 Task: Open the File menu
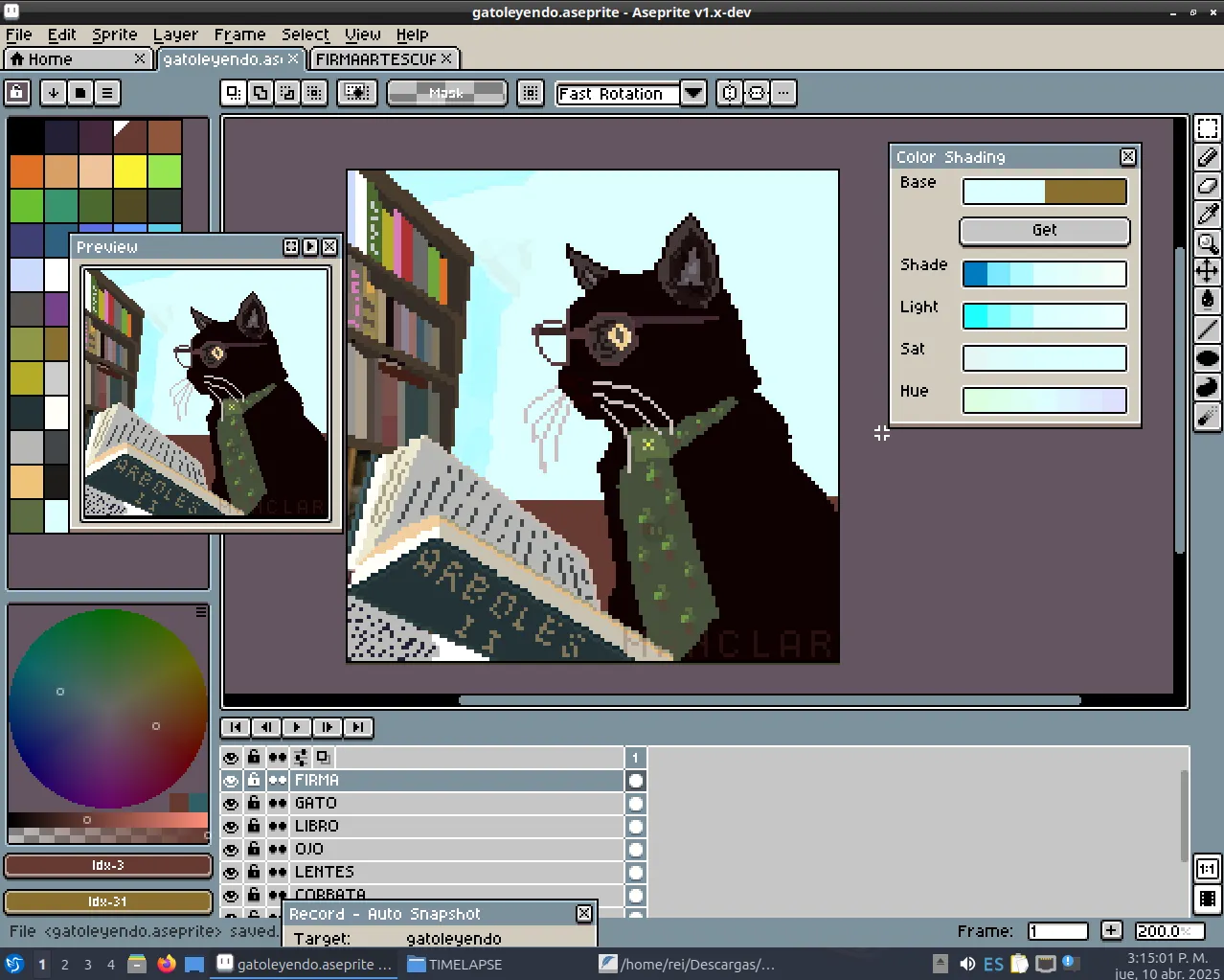[19, 34]
